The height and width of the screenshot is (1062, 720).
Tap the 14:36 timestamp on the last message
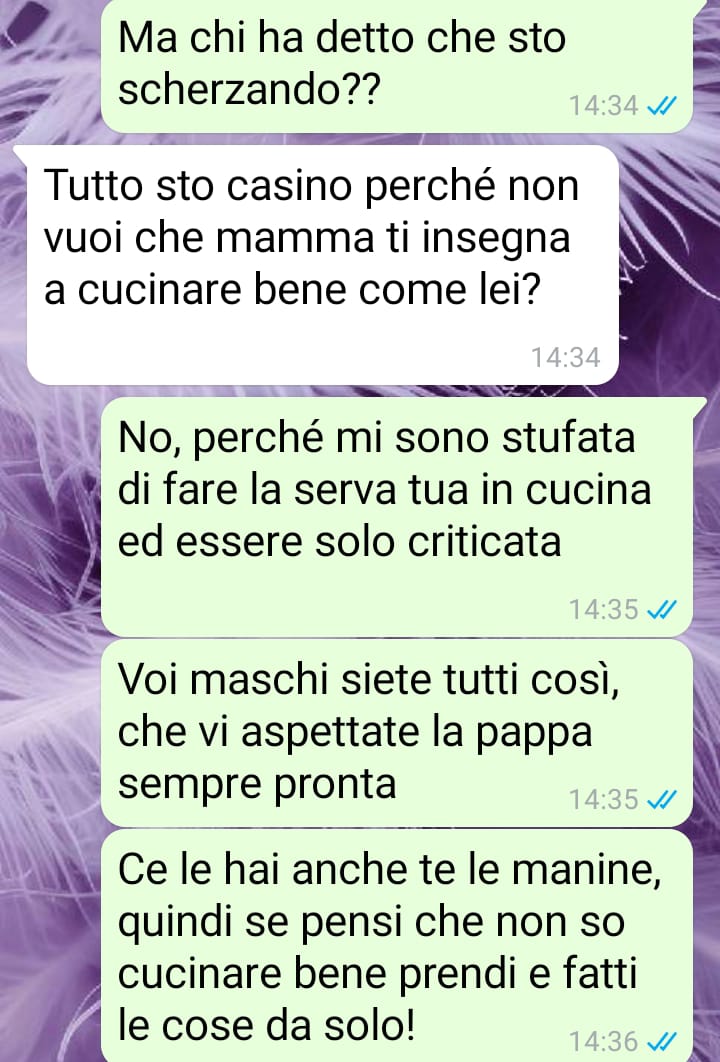(x=603, y=1041)
